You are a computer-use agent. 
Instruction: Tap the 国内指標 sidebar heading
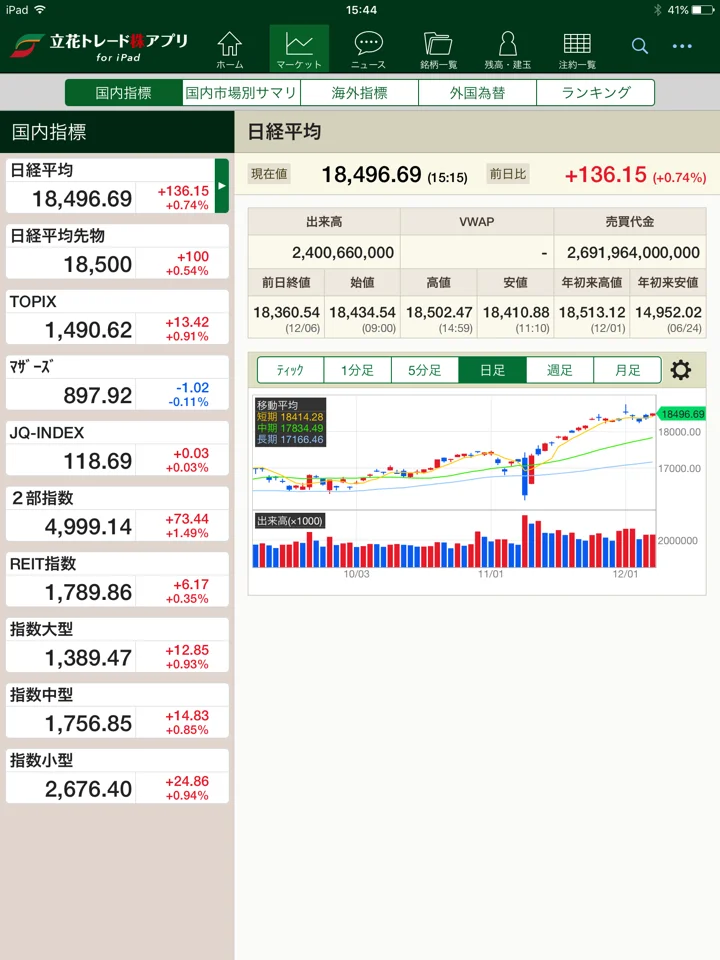click(x=49, y=132)
